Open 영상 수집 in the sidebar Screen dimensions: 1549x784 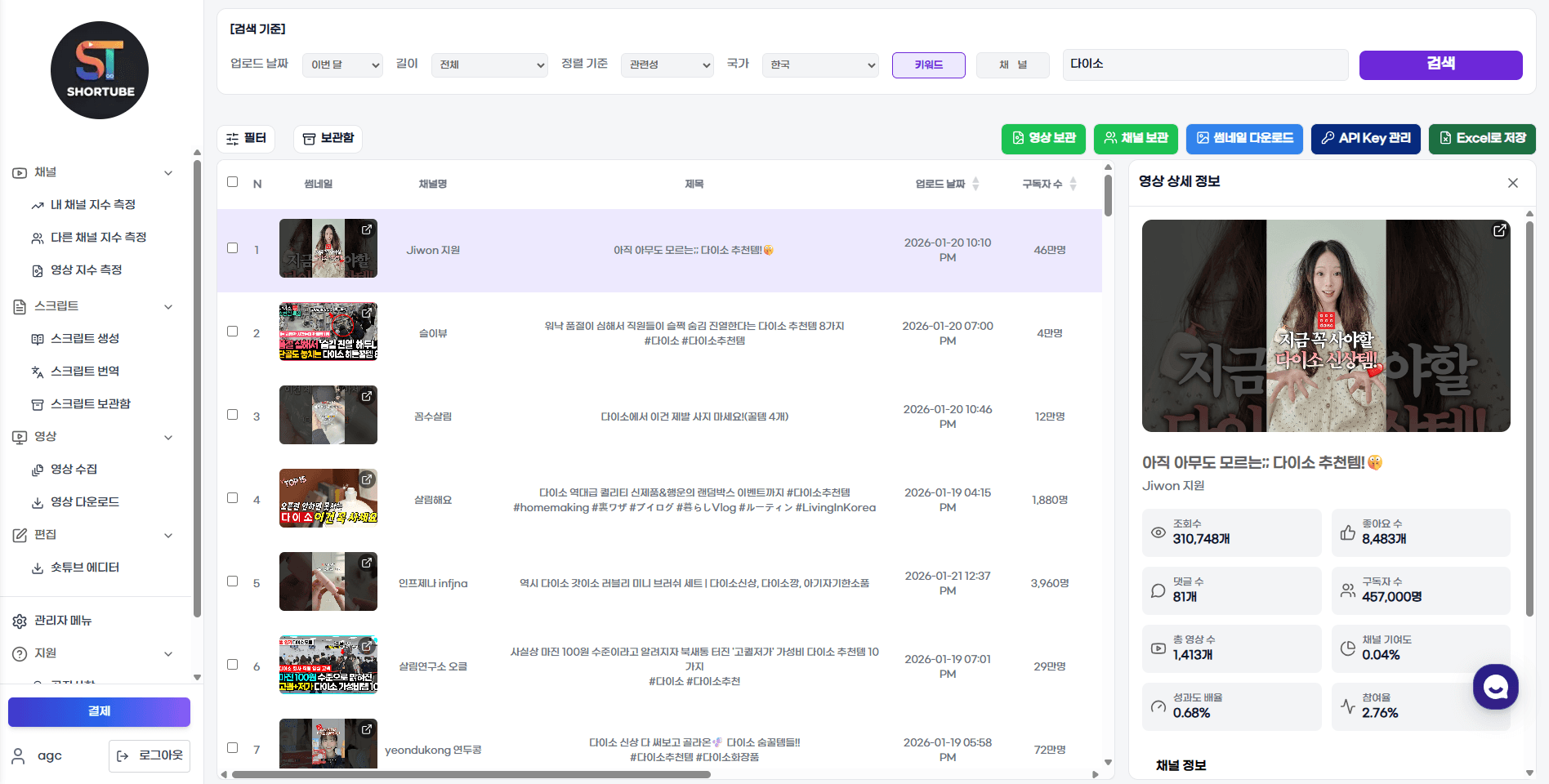coord(74,470)
